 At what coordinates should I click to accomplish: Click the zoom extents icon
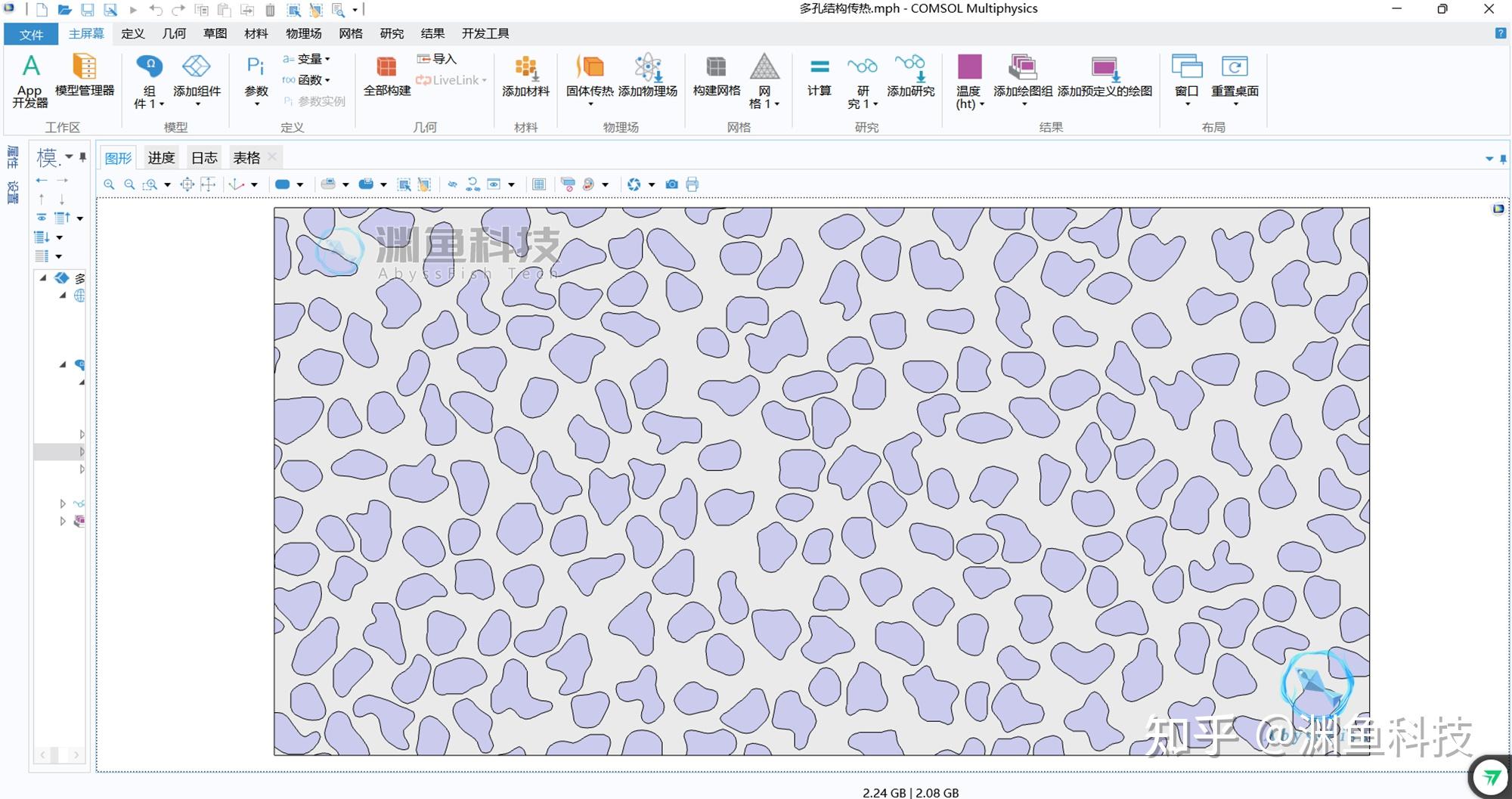coord(187,184)
